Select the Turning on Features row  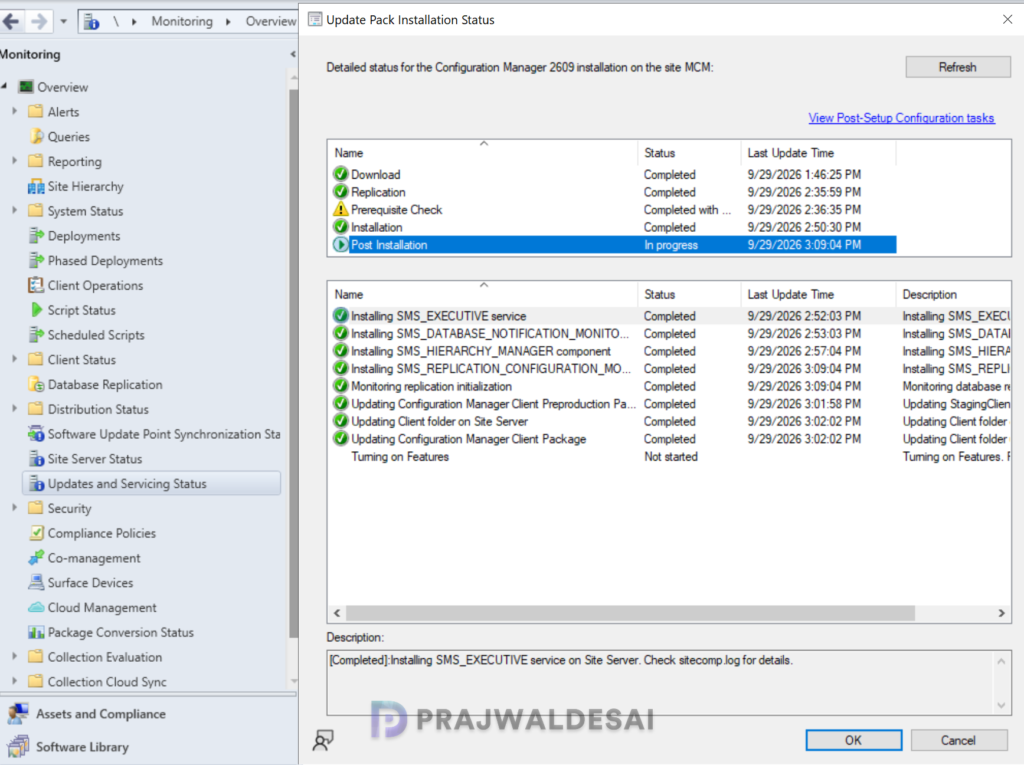(670, 457)
